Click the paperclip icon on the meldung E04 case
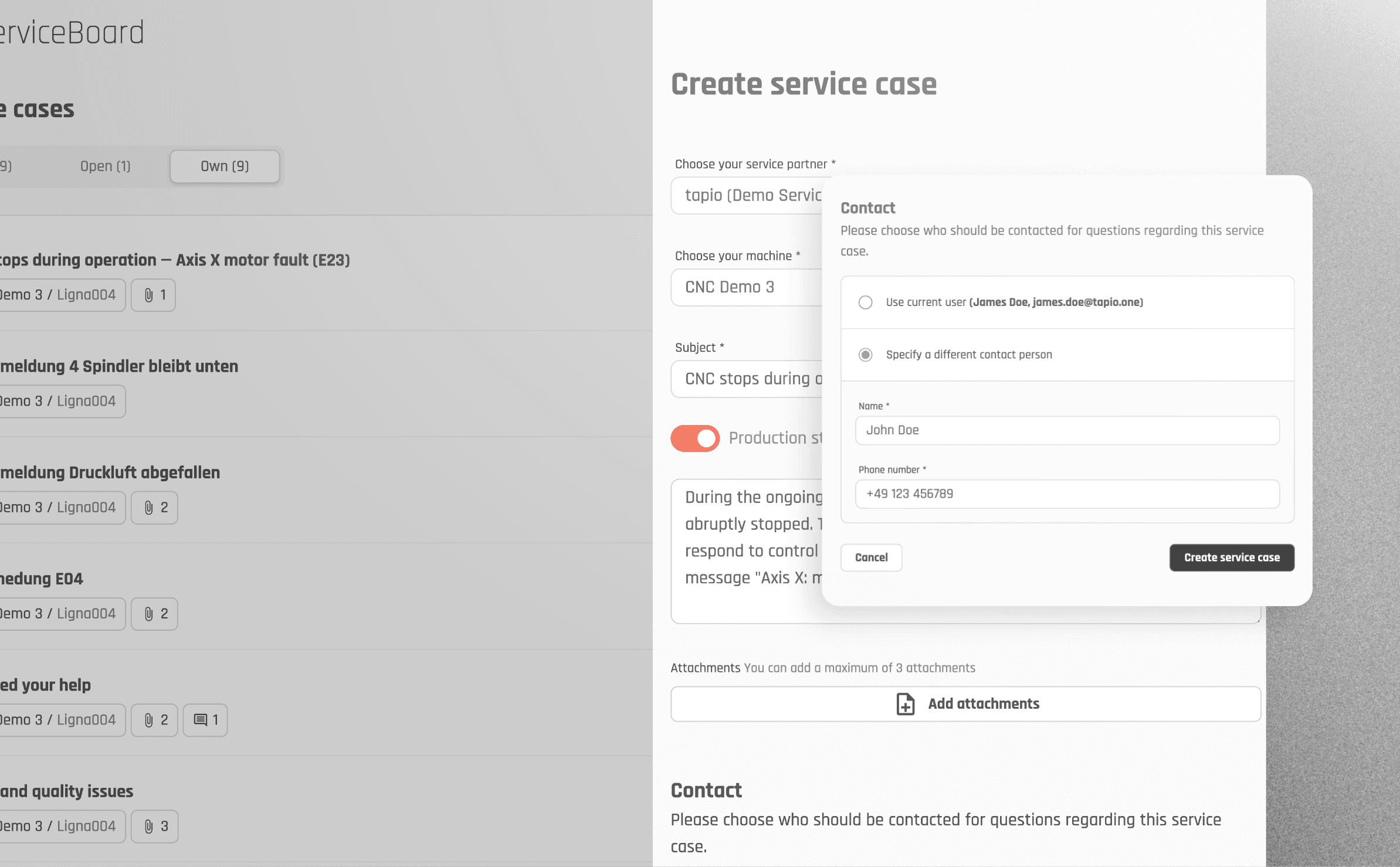Viewport: 1400px width, 867px height. (154, 613)
